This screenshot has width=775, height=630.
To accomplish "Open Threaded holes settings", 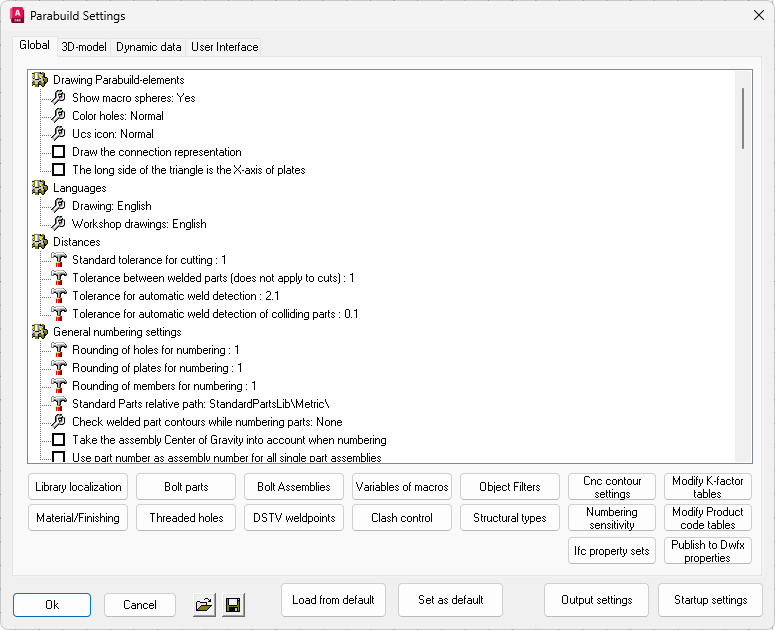I will click(x=186, y=517).
